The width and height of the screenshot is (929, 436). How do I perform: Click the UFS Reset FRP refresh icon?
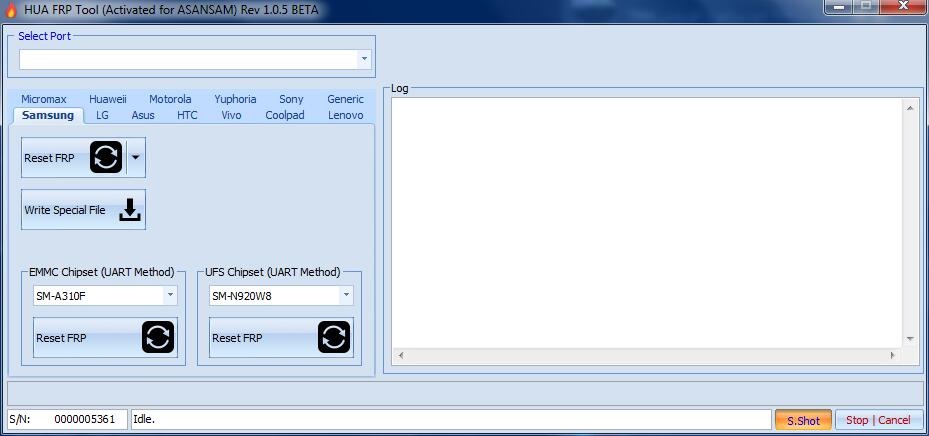[334, 337]
